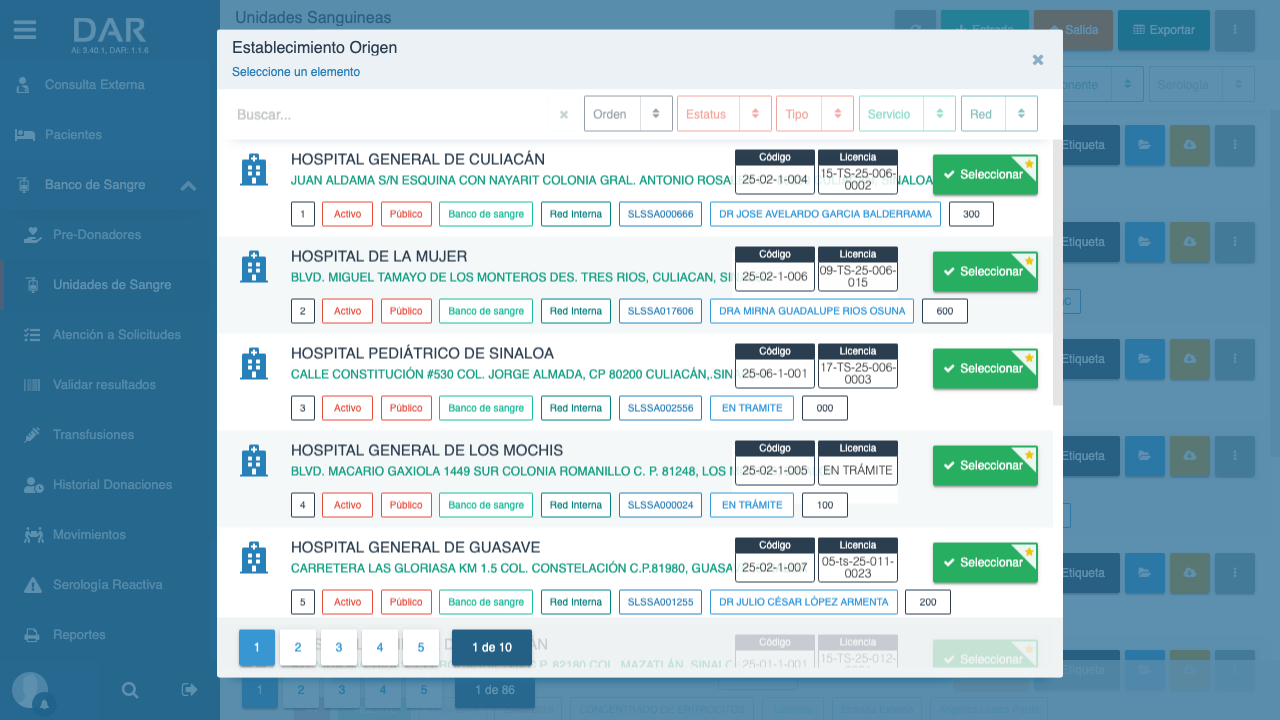Clear the search field with the x icon
Screen dimensions: 1280x720
[564, 115]
